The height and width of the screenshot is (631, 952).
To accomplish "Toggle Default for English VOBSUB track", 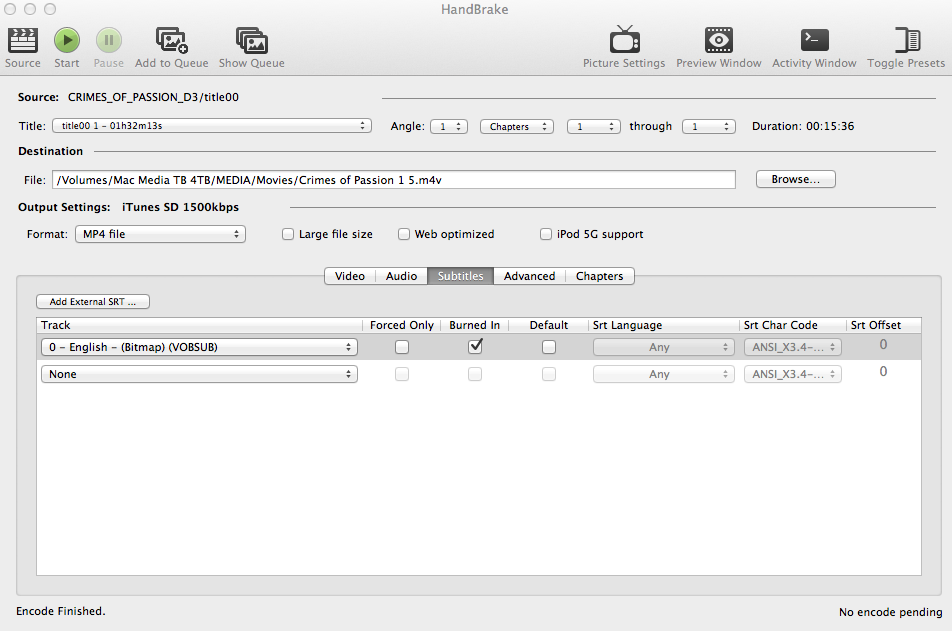I will (549, 347).
